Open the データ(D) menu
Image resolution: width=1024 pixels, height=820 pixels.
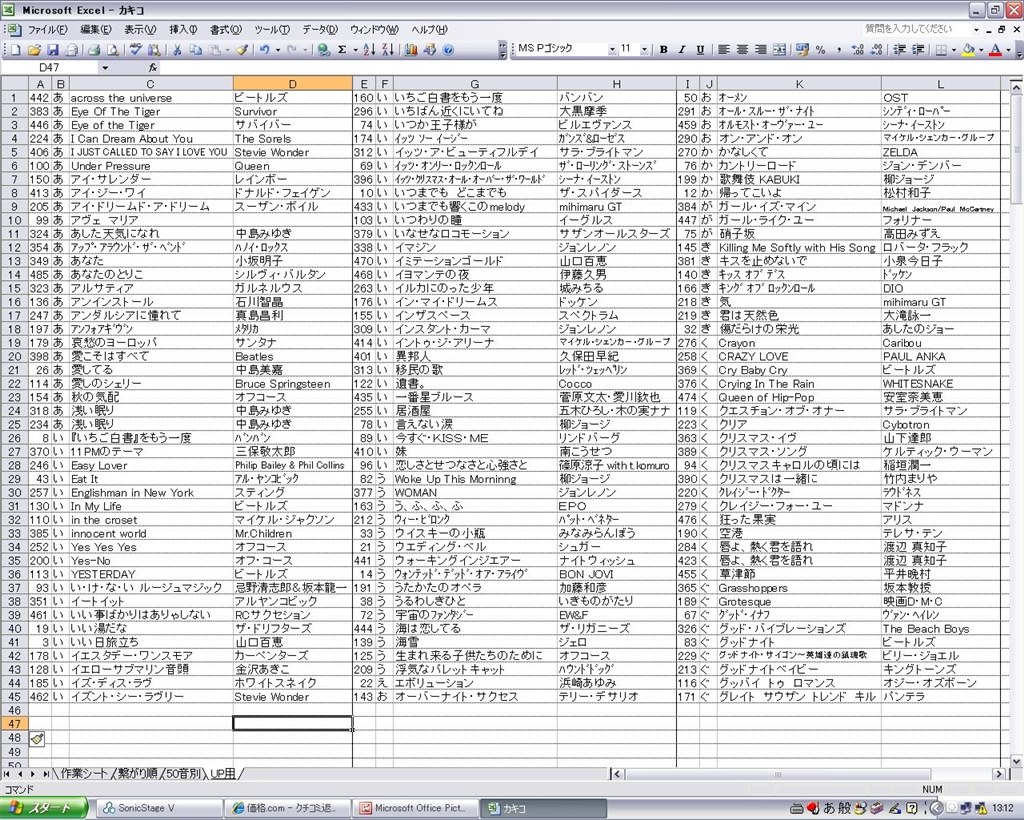click(x=320, y=29)
